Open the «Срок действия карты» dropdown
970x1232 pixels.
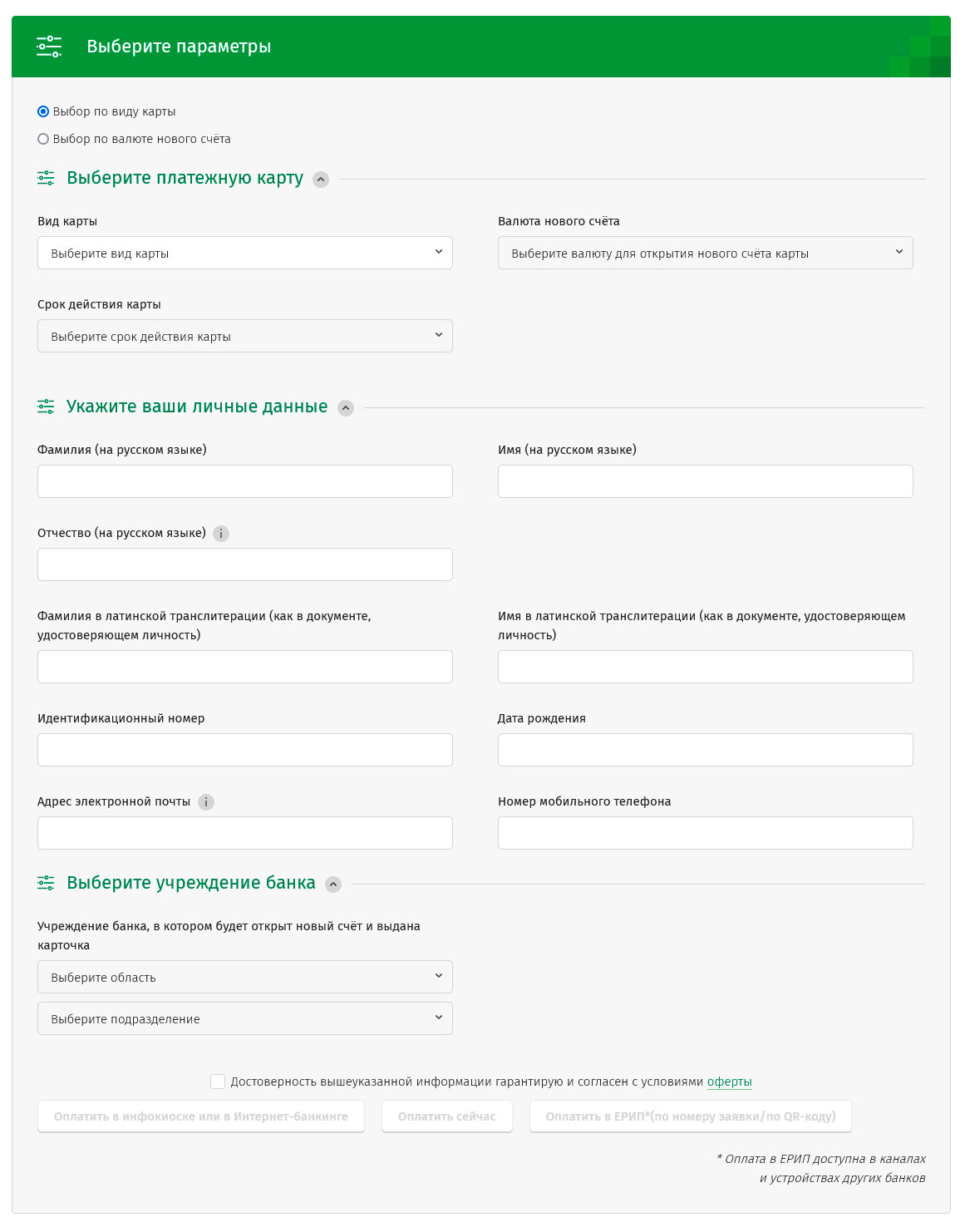point(244,335)
